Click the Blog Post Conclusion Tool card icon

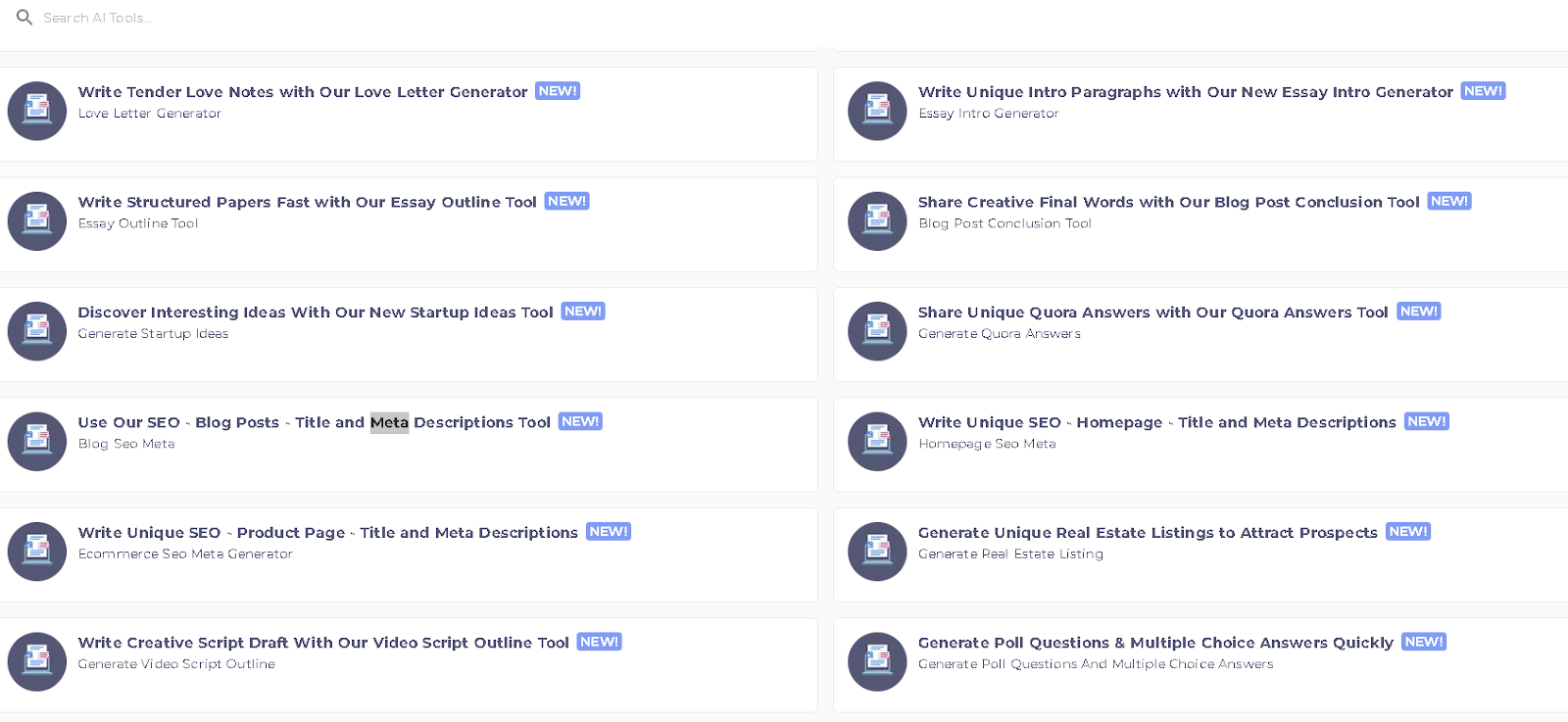pos(877,221)
